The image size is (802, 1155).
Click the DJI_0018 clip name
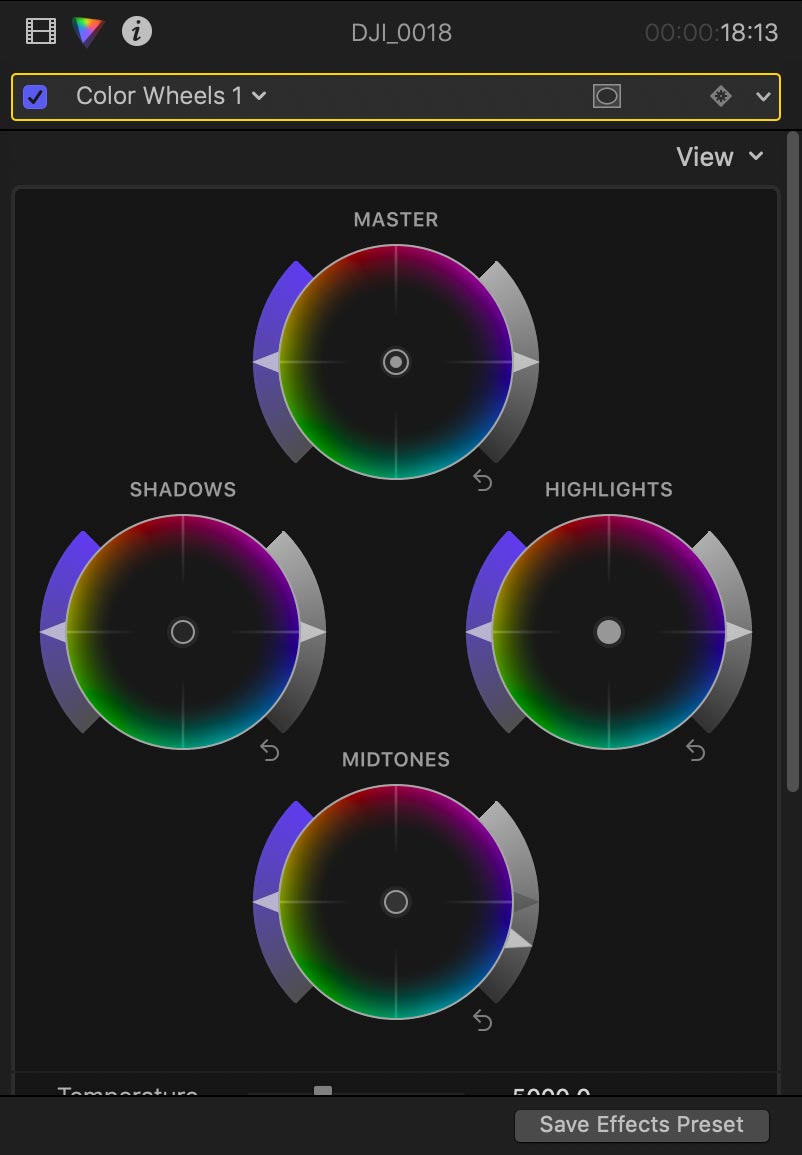pyautogui.click(x=401, y=32)
